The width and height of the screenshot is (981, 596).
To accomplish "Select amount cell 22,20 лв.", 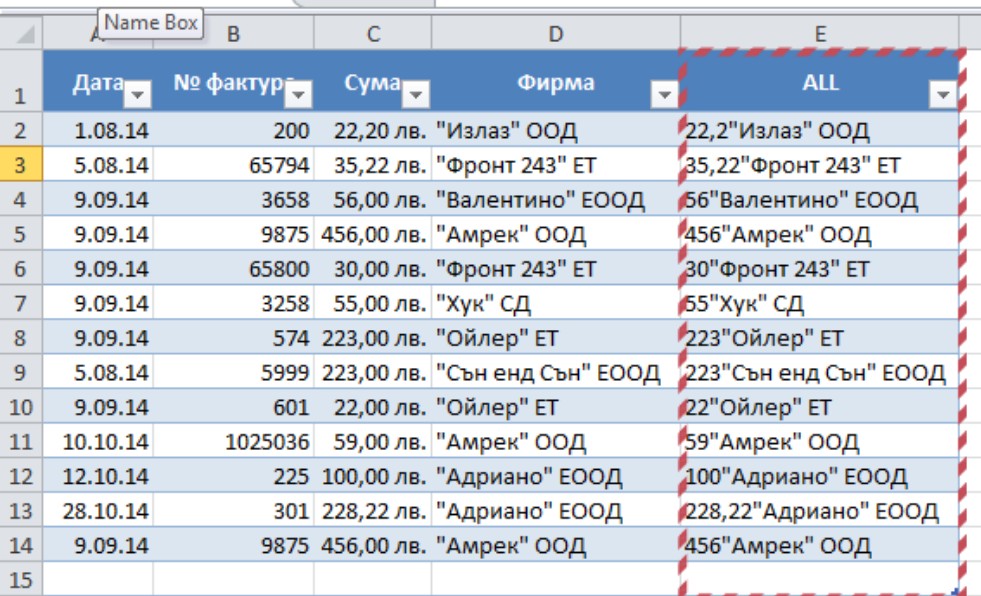I will [373, 130].
